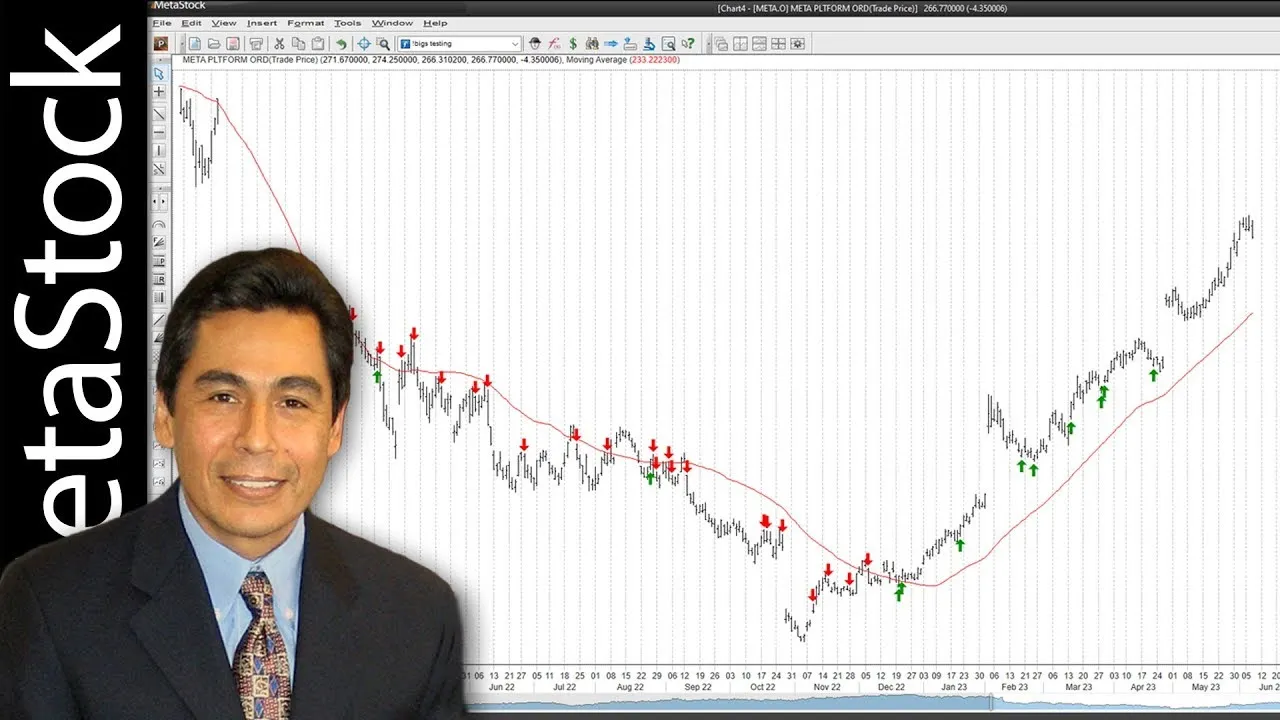The width and height of the screenshot is (1280, 720).
Task: Open the Insert menu
Action: (262, 23)
